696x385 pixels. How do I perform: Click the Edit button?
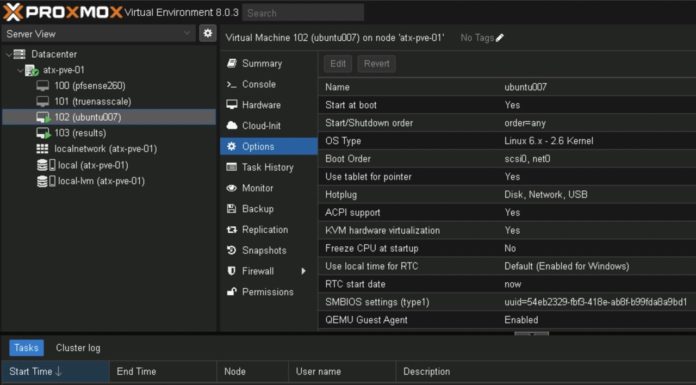coord(338,64)
